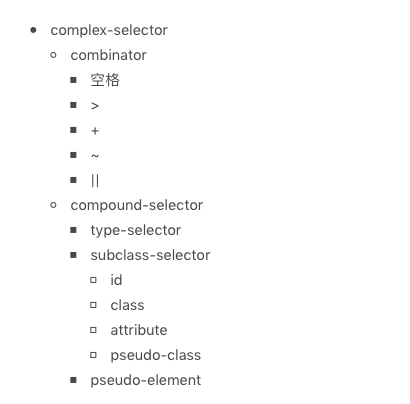The height and width of the screenshot is (404, 410).
Task: Select the class sub-item
Action: pyautogui.click(x=127, y=305)
